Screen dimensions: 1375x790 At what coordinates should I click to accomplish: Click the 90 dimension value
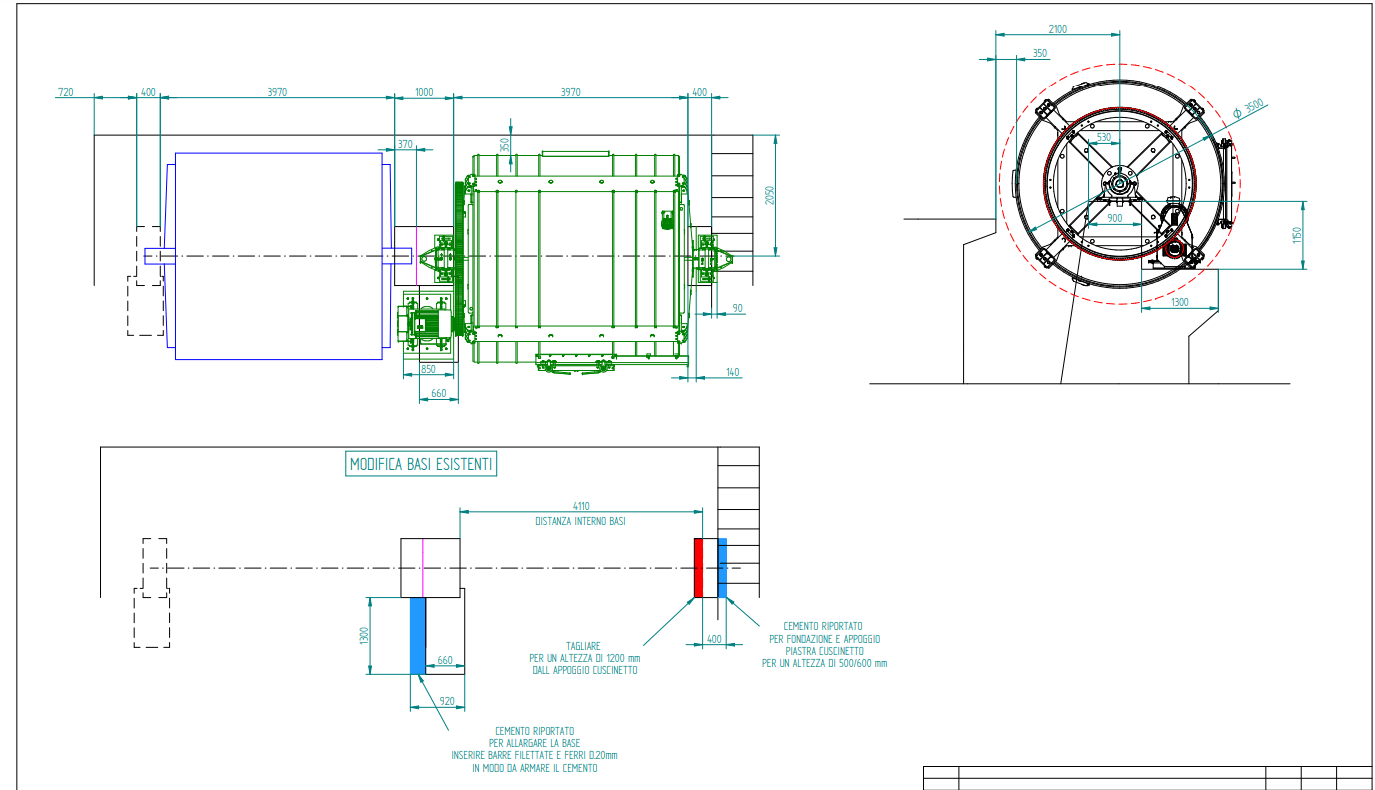(x=737, y=308)
